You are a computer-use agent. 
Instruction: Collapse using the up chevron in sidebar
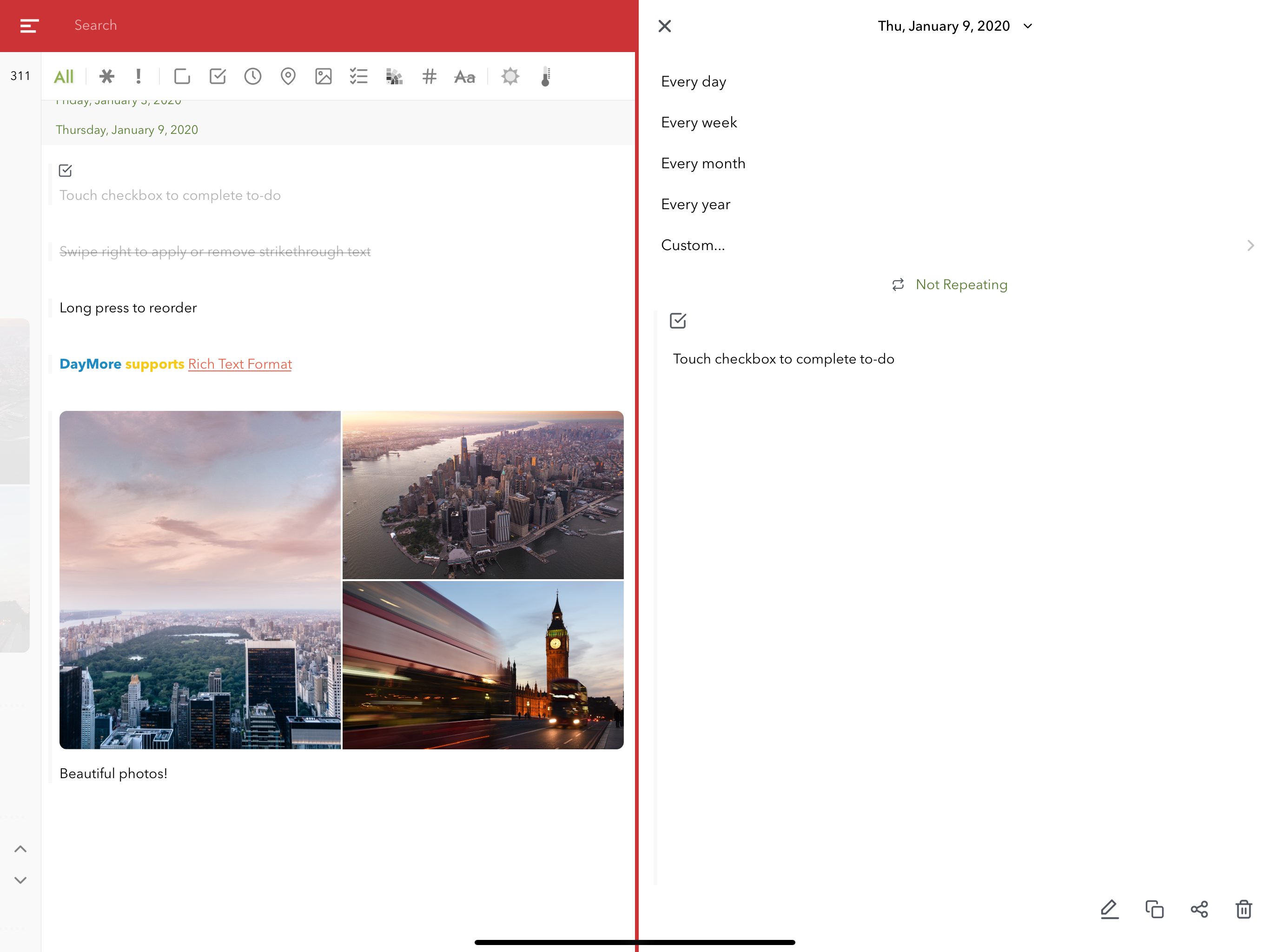click(20, 849)
